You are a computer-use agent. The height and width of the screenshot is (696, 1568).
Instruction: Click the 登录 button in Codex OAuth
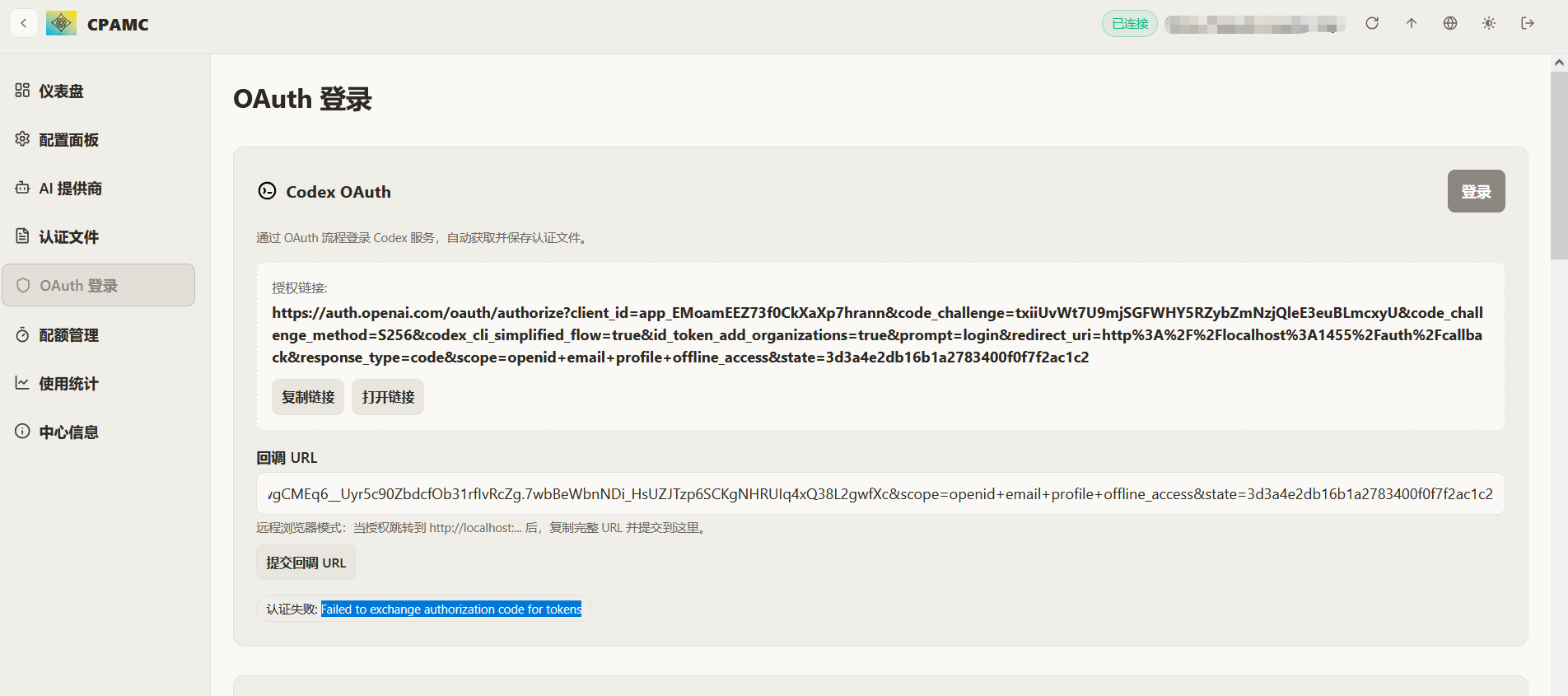pos(1476,191)
